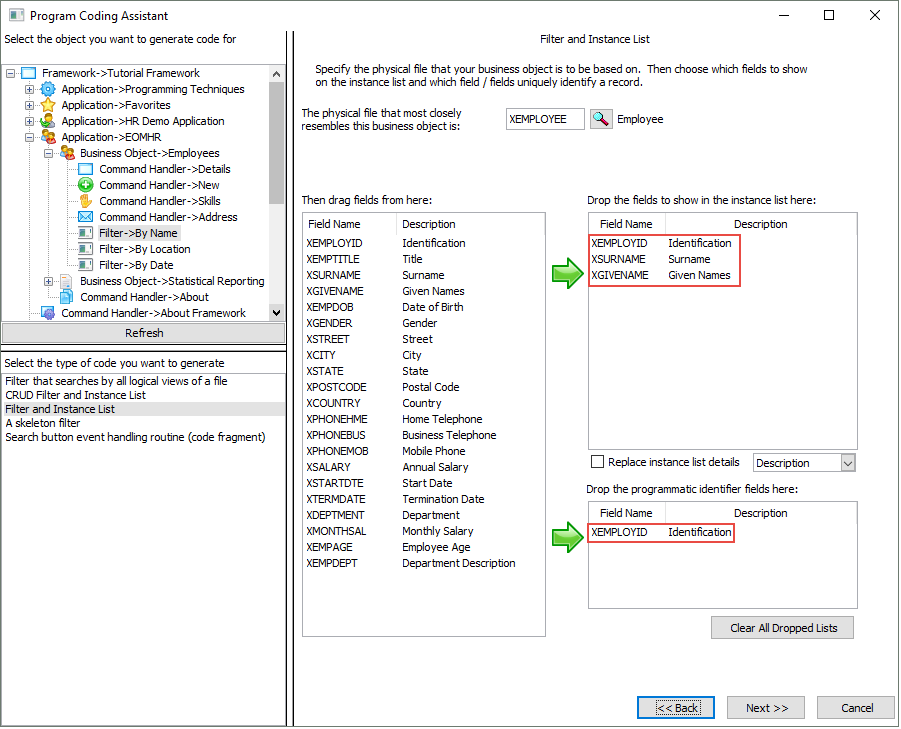Select XPOSTCODE Postal Code row
901x729 pixels.
click(x=423, y=387)
